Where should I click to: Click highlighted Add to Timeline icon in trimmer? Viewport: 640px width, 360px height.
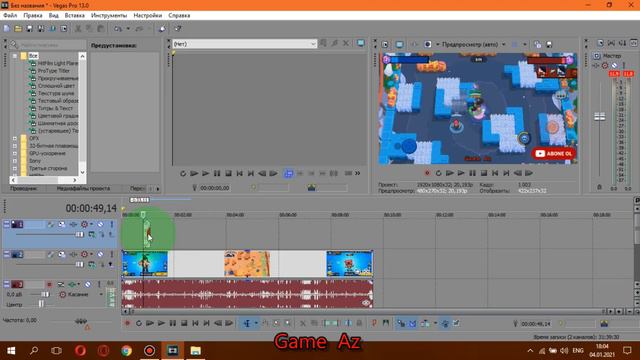pyautogui.click(x=288, y=173)
